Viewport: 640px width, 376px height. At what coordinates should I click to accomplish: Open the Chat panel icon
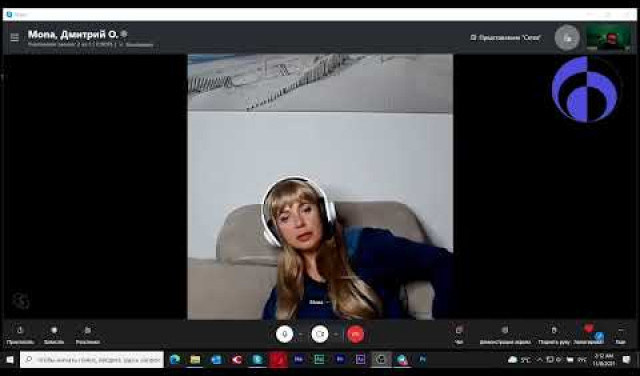[x=459, y=334]
